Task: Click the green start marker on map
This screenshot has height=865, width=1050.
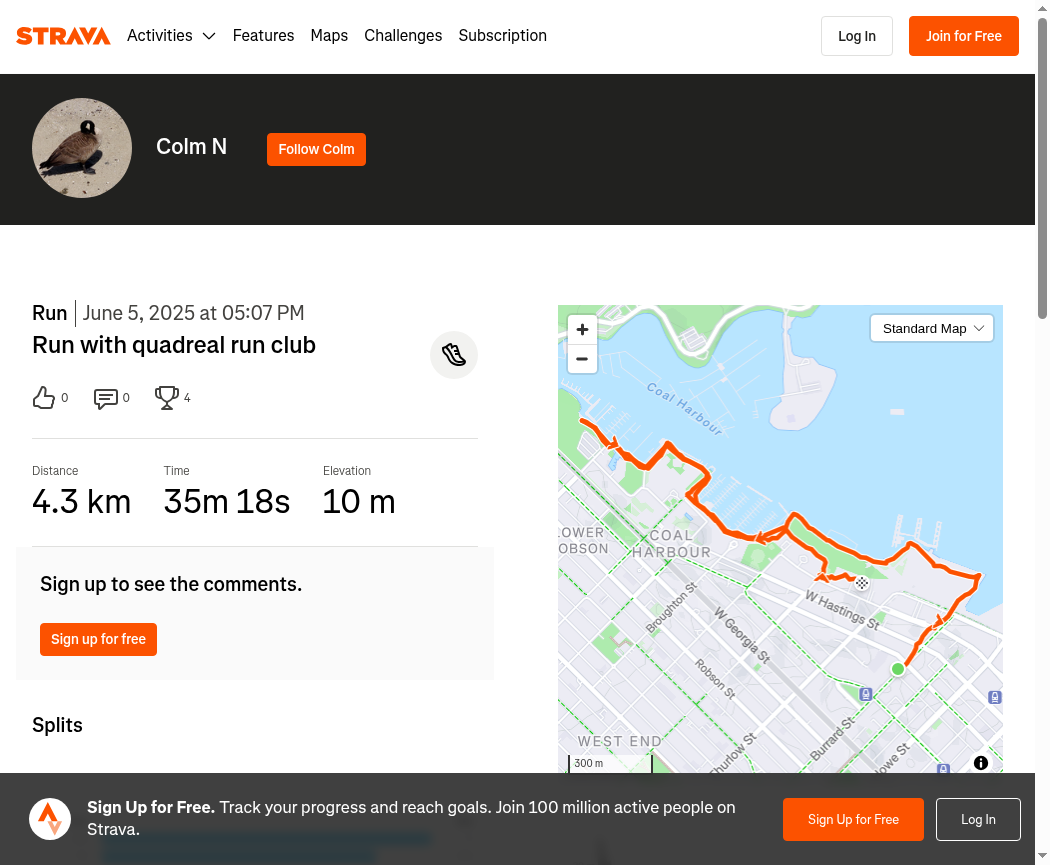Action: (x=898, y=669)
